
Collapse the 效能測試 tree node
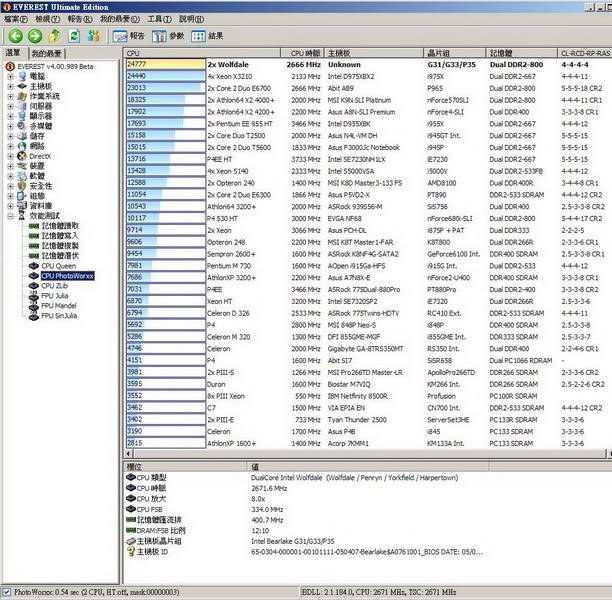11,216
